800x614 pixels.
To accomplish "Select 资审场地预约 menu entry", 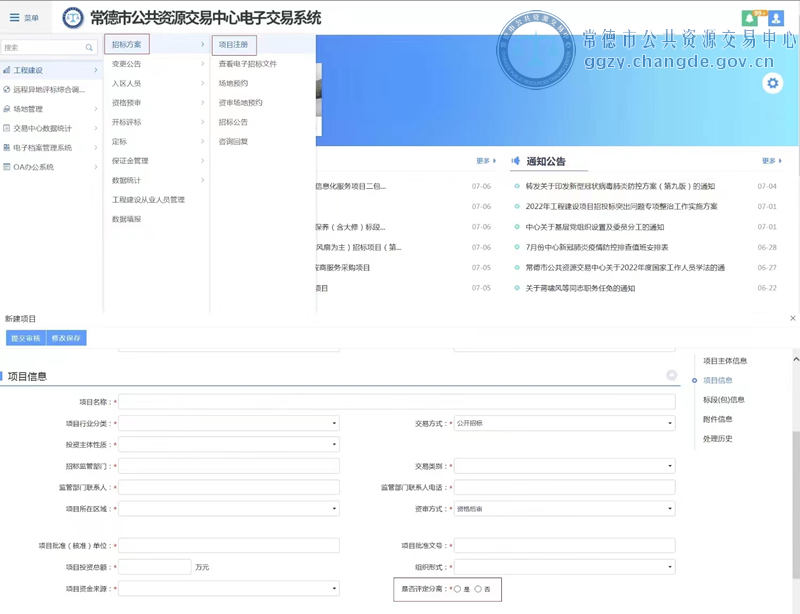I will (240, 103).
